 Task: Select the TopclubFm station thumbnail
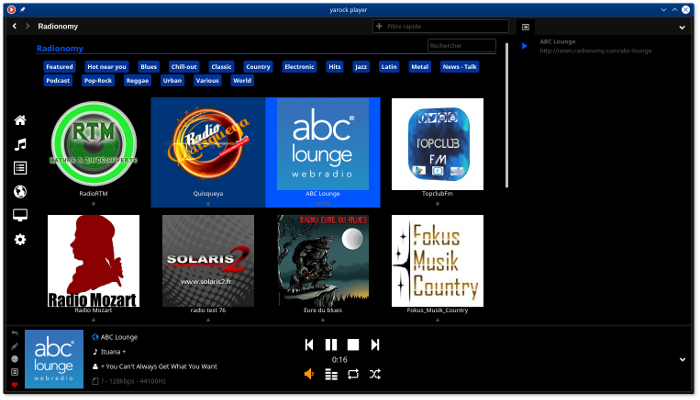pyautogui.click(x=438, y=144)
